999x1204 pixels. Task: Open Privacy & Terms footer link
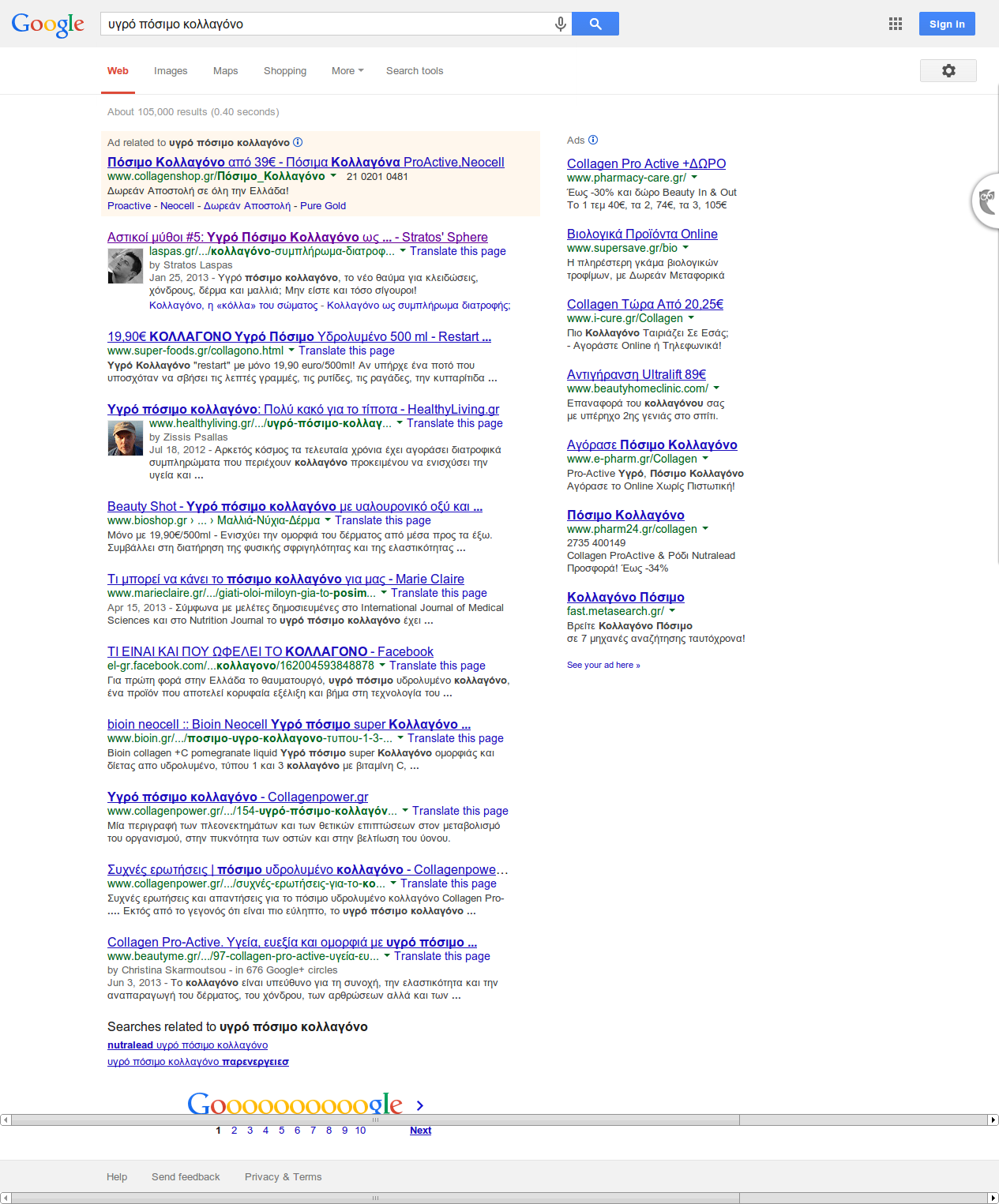(283, 1176)
